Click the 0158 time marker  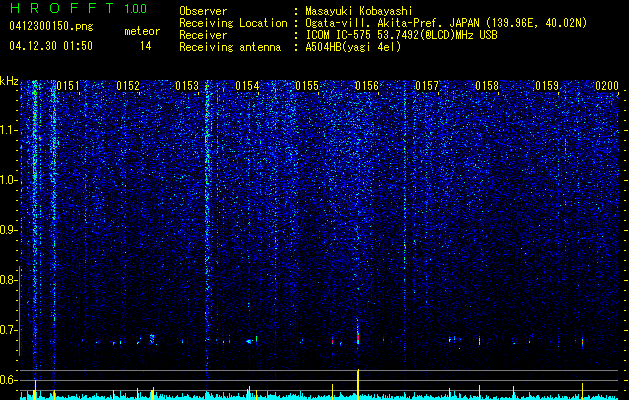[487, 86]
